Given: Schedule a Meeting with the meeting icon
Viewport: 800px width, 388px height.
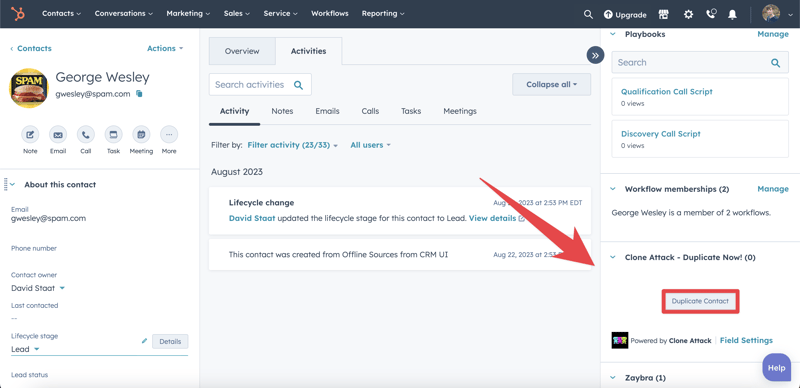Looking at the screenshot, I should [141, 135].
